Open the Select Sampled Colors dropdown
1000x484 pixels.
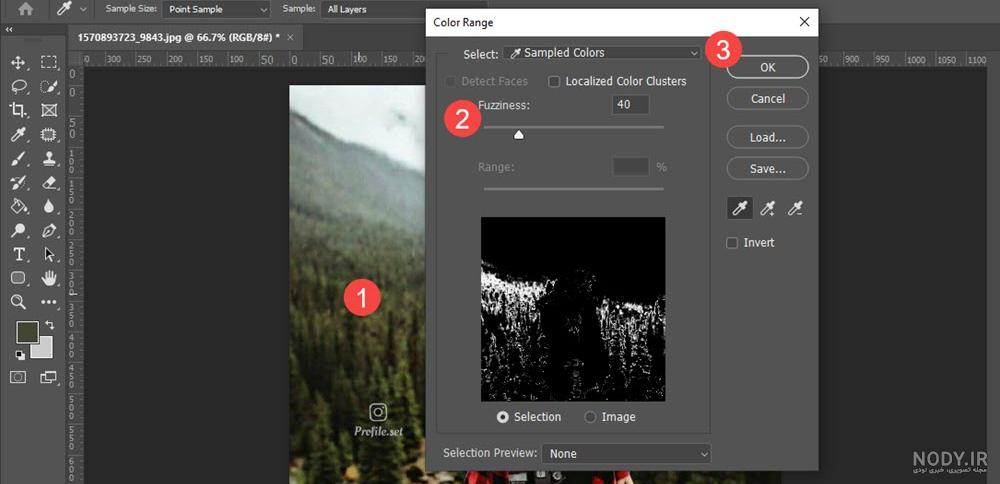tap(602, 54)
